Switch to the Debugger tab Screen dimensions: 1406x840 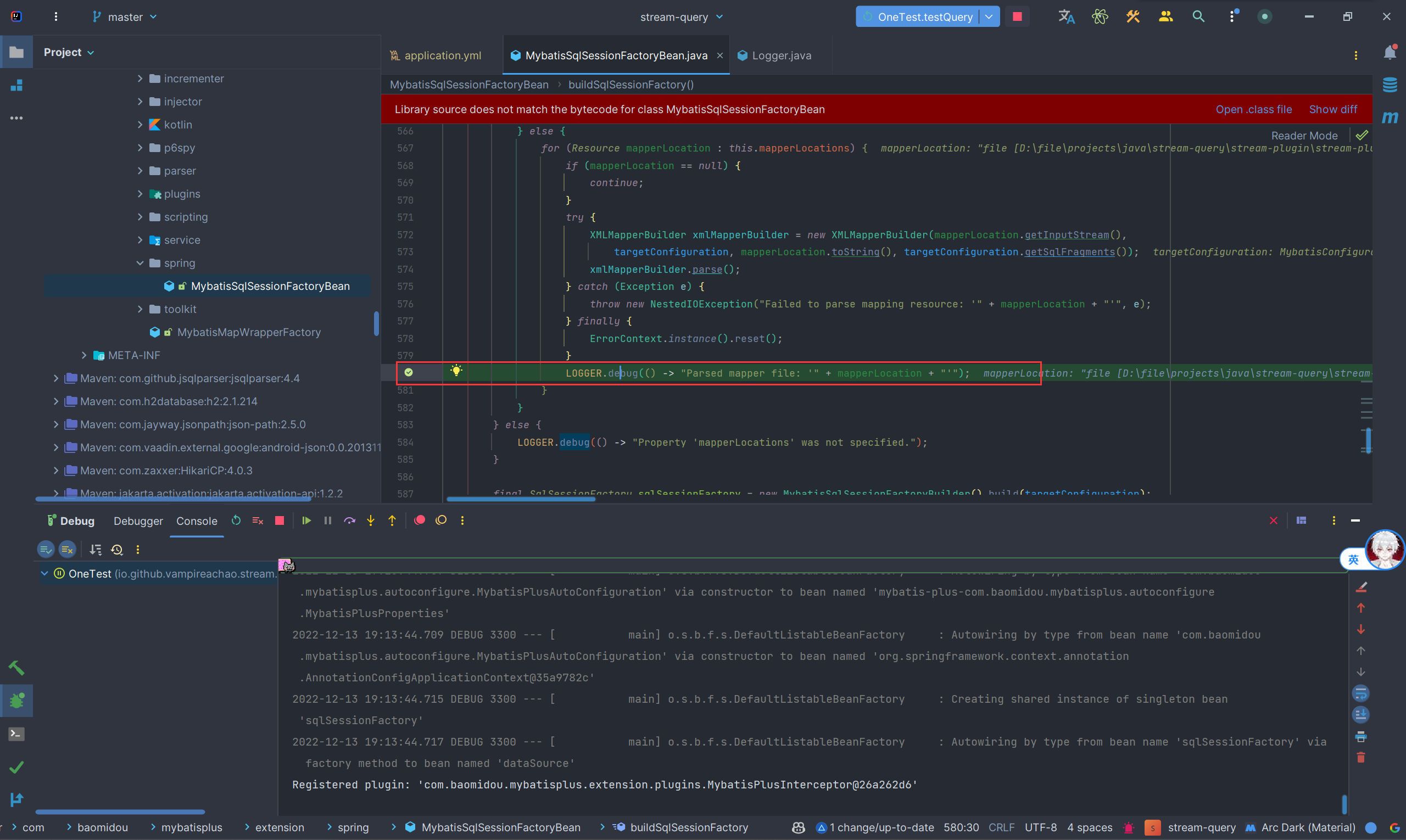(138, 521)
